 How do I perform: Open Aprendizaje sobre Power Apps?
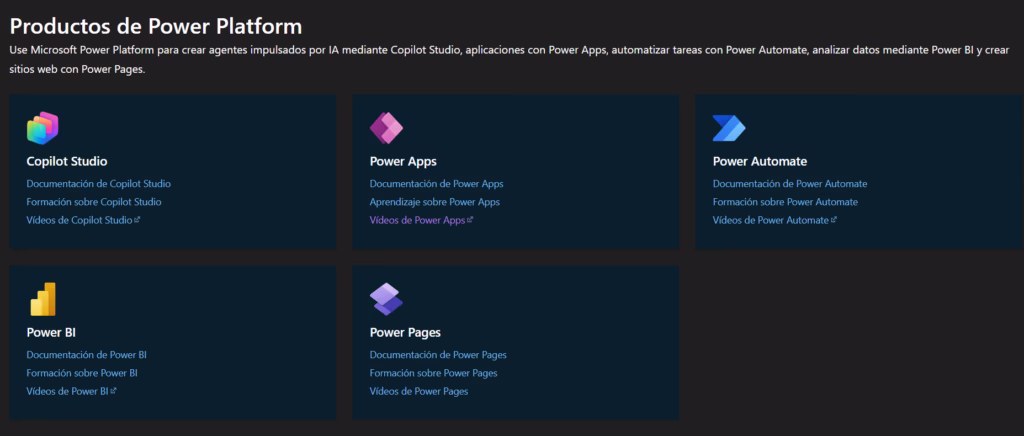click(x=434, y=202)
